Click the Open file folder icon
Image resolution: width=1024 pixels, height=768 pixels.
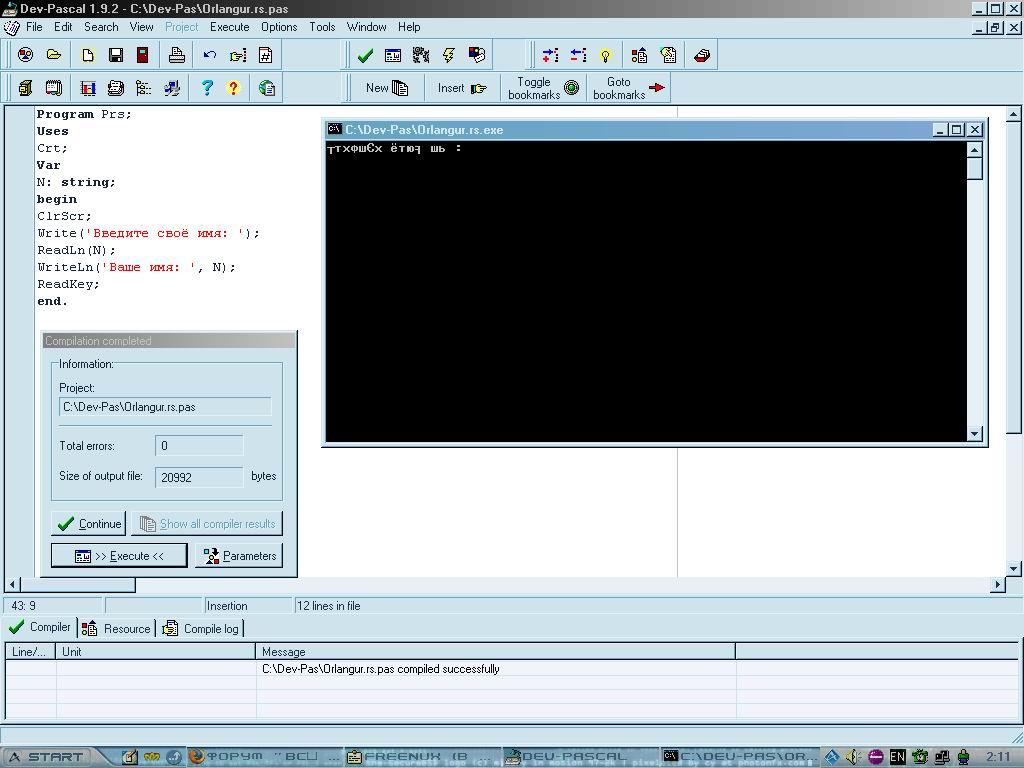[54, 55]
